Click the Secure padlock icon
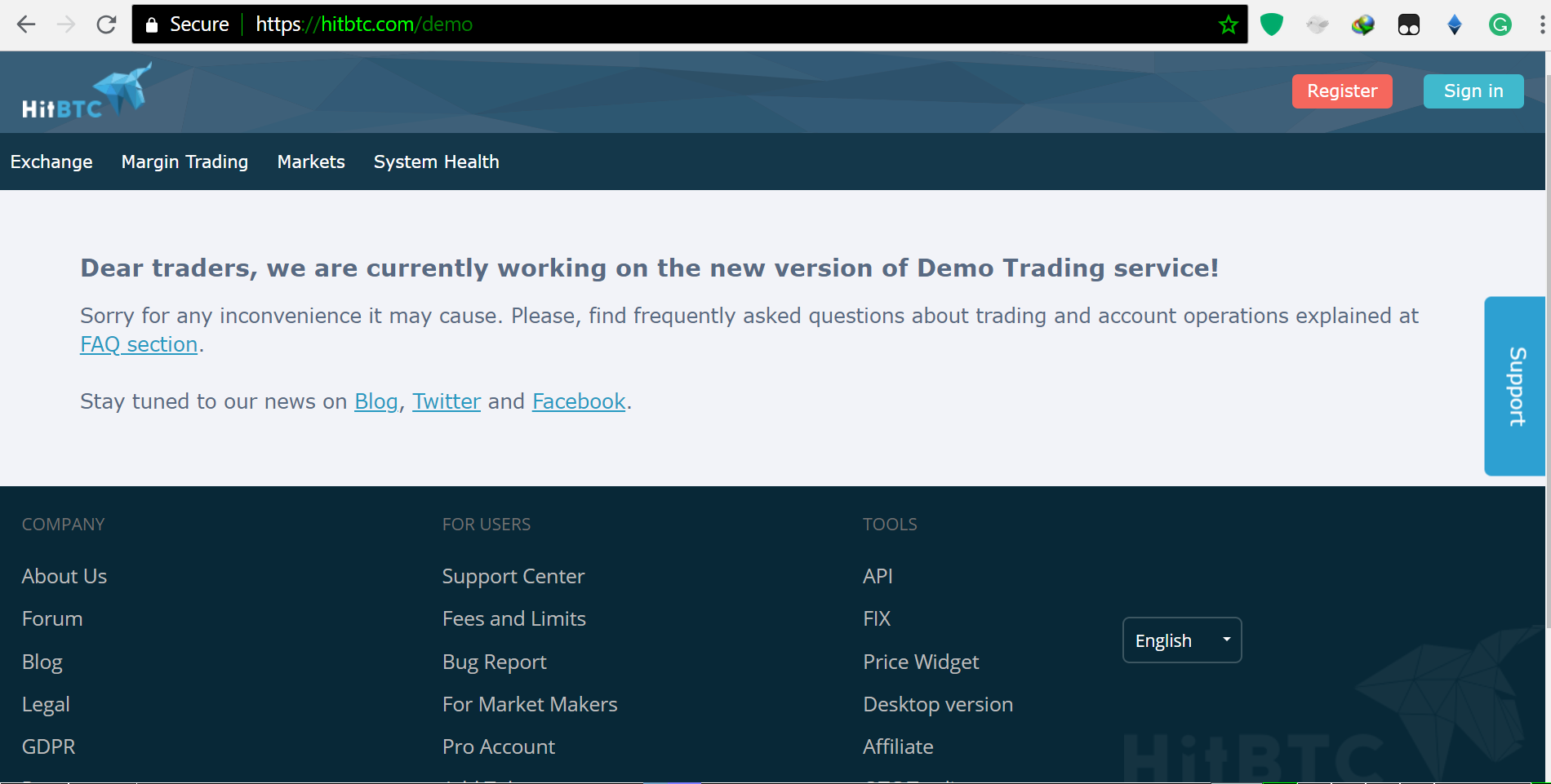This screenshot has width=1551, height=784. tap(152, 24)
